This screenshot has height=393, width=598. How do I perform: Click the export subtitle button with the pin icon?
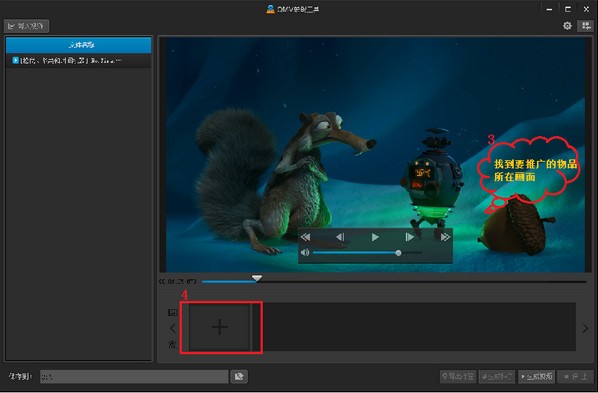(x=458, y=377)
